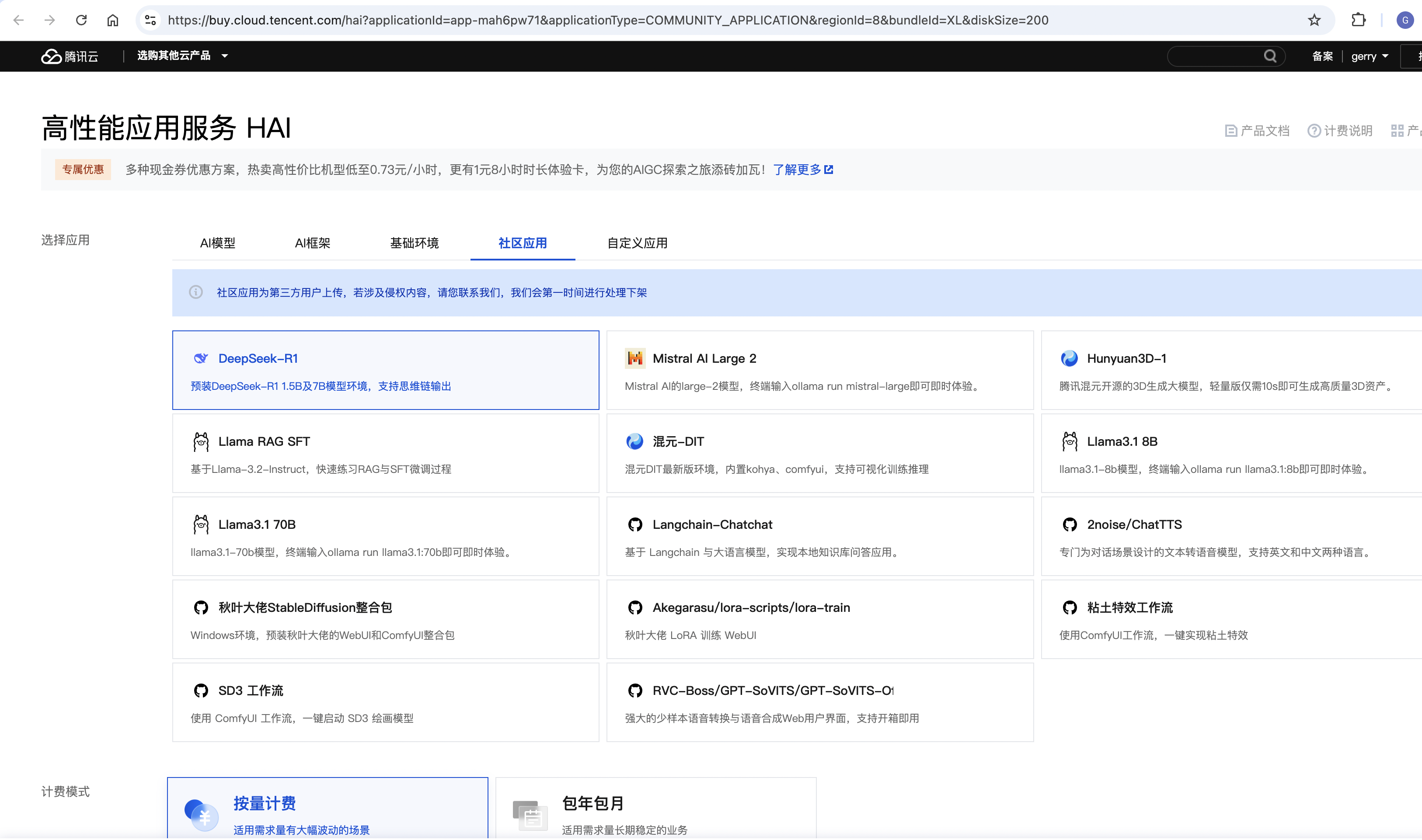Click the 备案 link in header
Viewport: 1422px width, 840px height.
coord(1322,56)
